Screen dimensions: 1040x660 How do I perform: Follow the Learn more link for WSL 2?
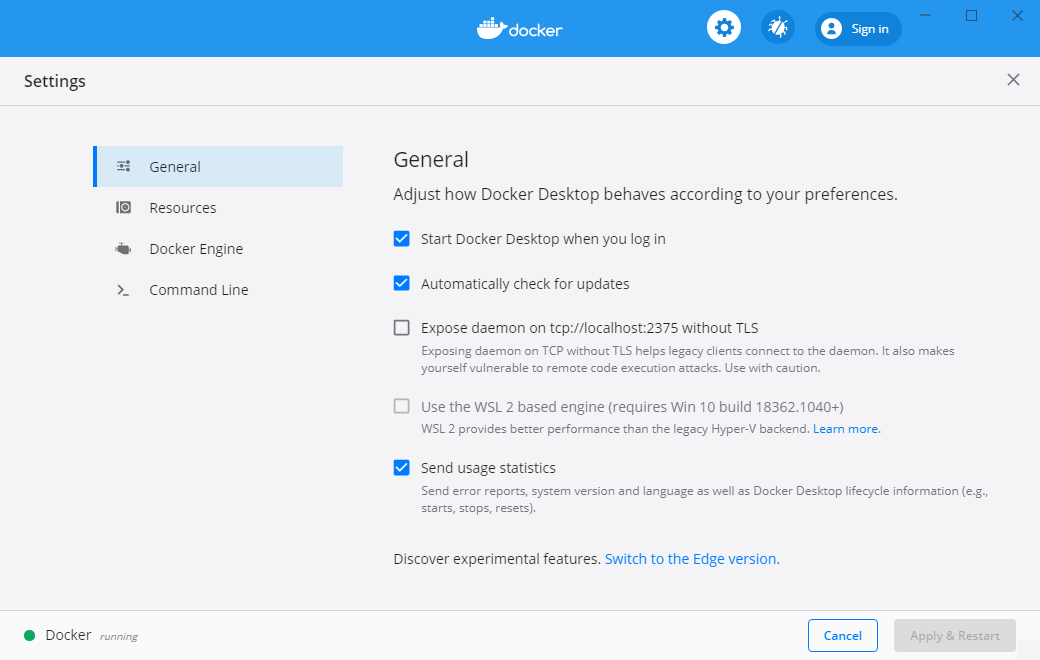pyautogui.click(x=846, y=429)
